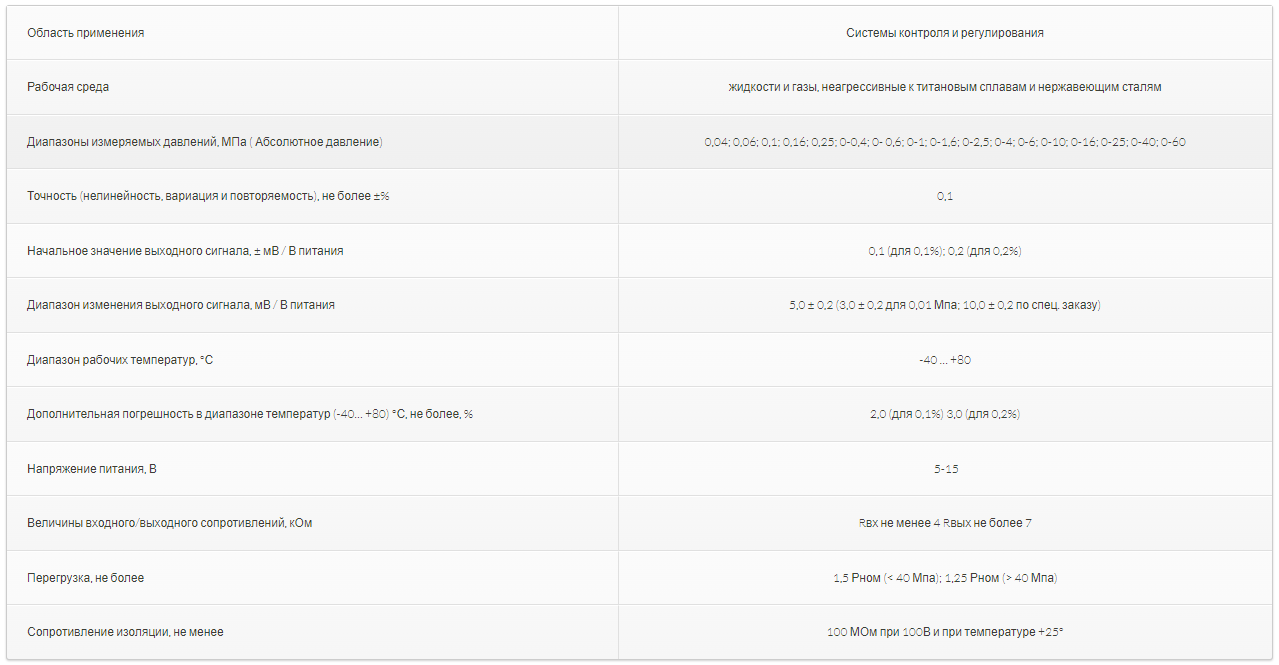Click the working medium value about liquids and gases
The height and width of the screenshot is (665, 1279).
pos(944,87)
